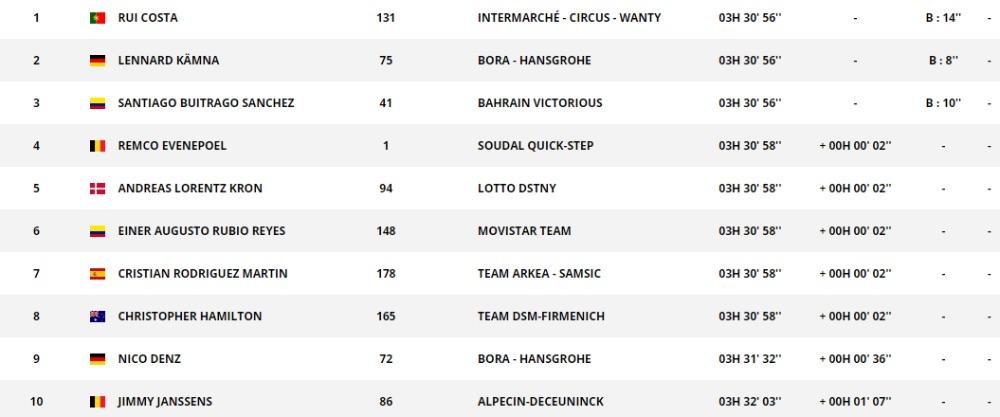Click the Spanish flag beside Cristian Rodriguez Martin
The image size is (1000, 417).
[x=97, y=274]
